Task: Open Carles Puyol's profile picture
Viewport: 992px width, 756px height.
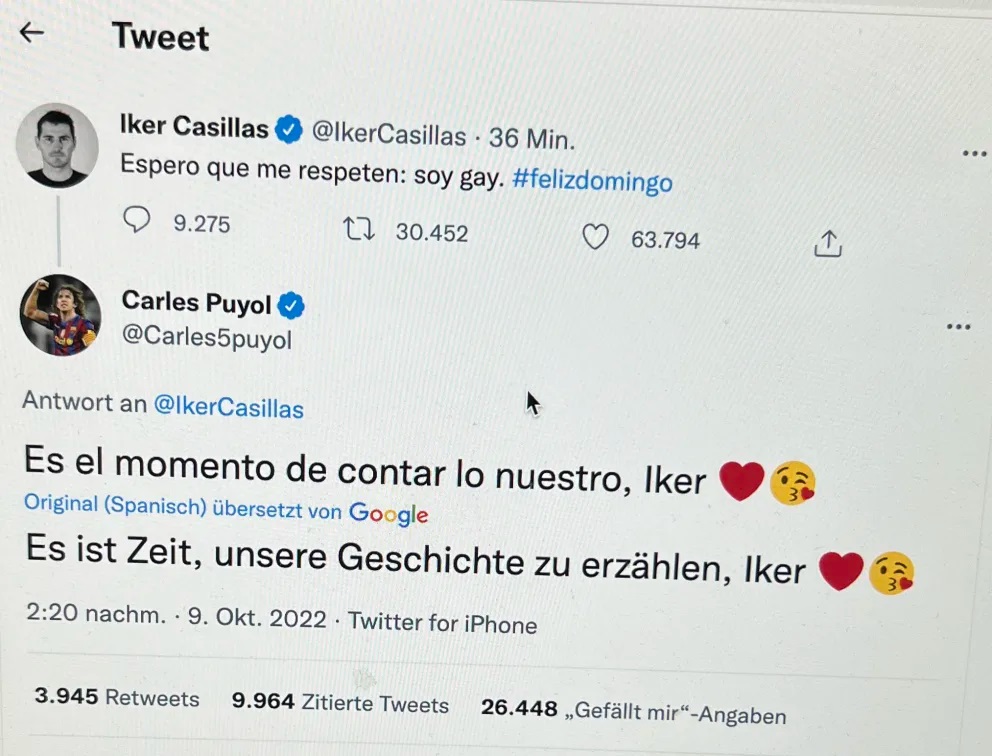Action: (60, 314)
